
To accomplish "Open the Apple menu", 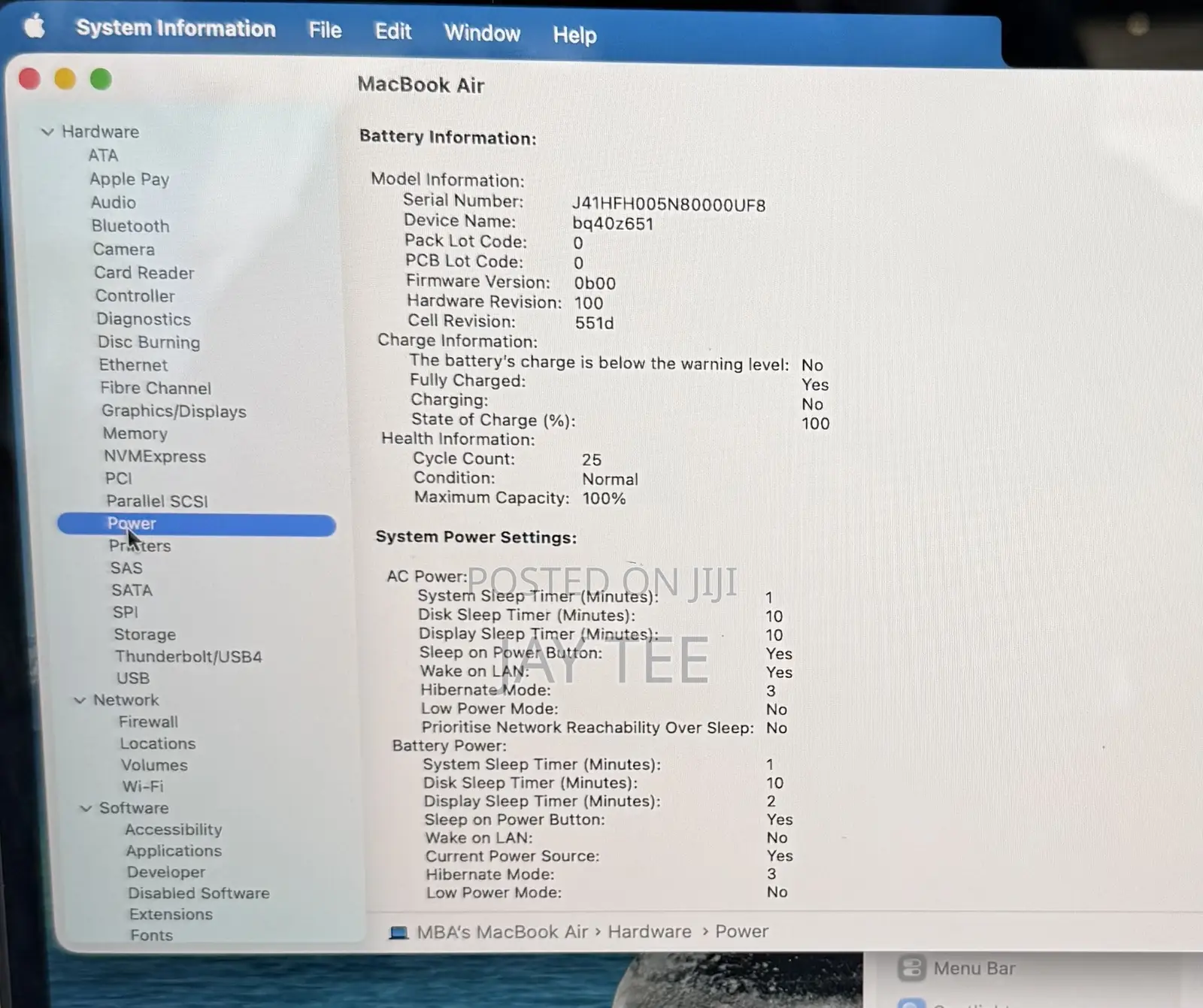I will (34, 27).
